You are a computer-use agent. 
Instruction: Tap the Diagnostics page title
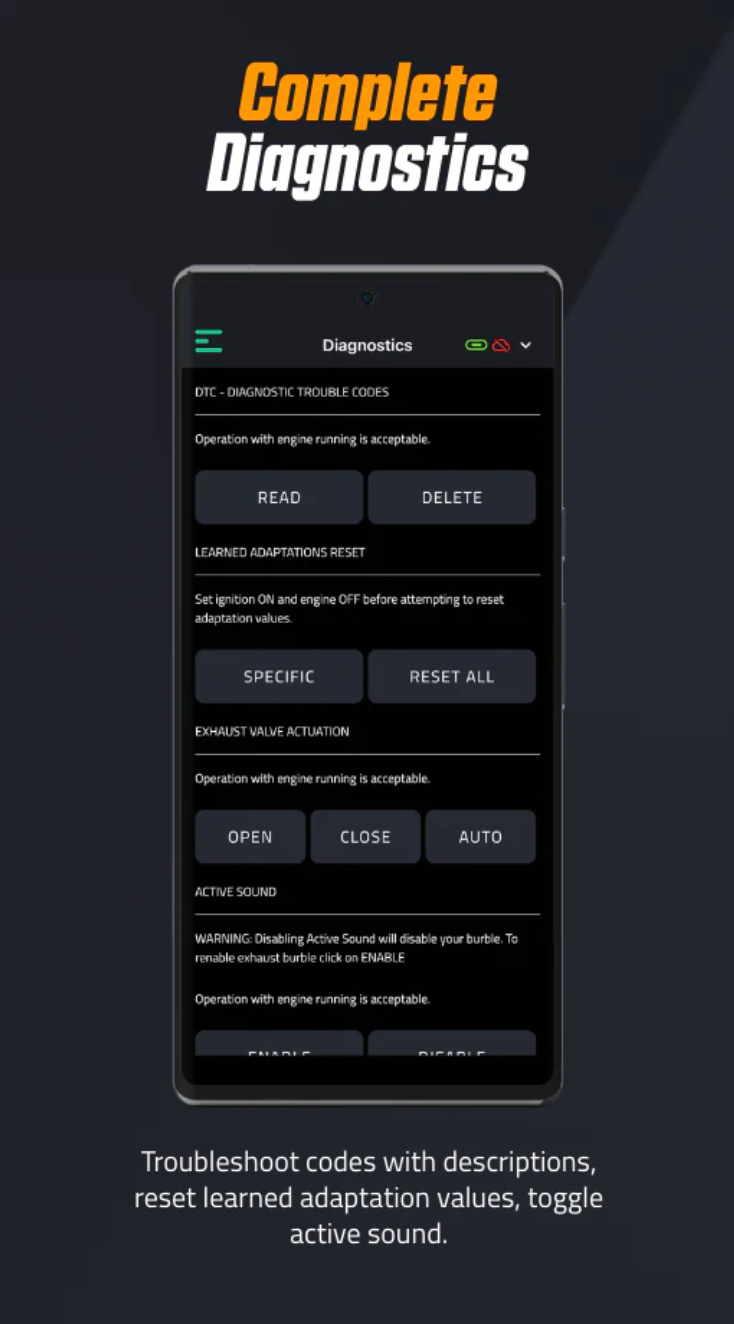[x=367, y=345]
